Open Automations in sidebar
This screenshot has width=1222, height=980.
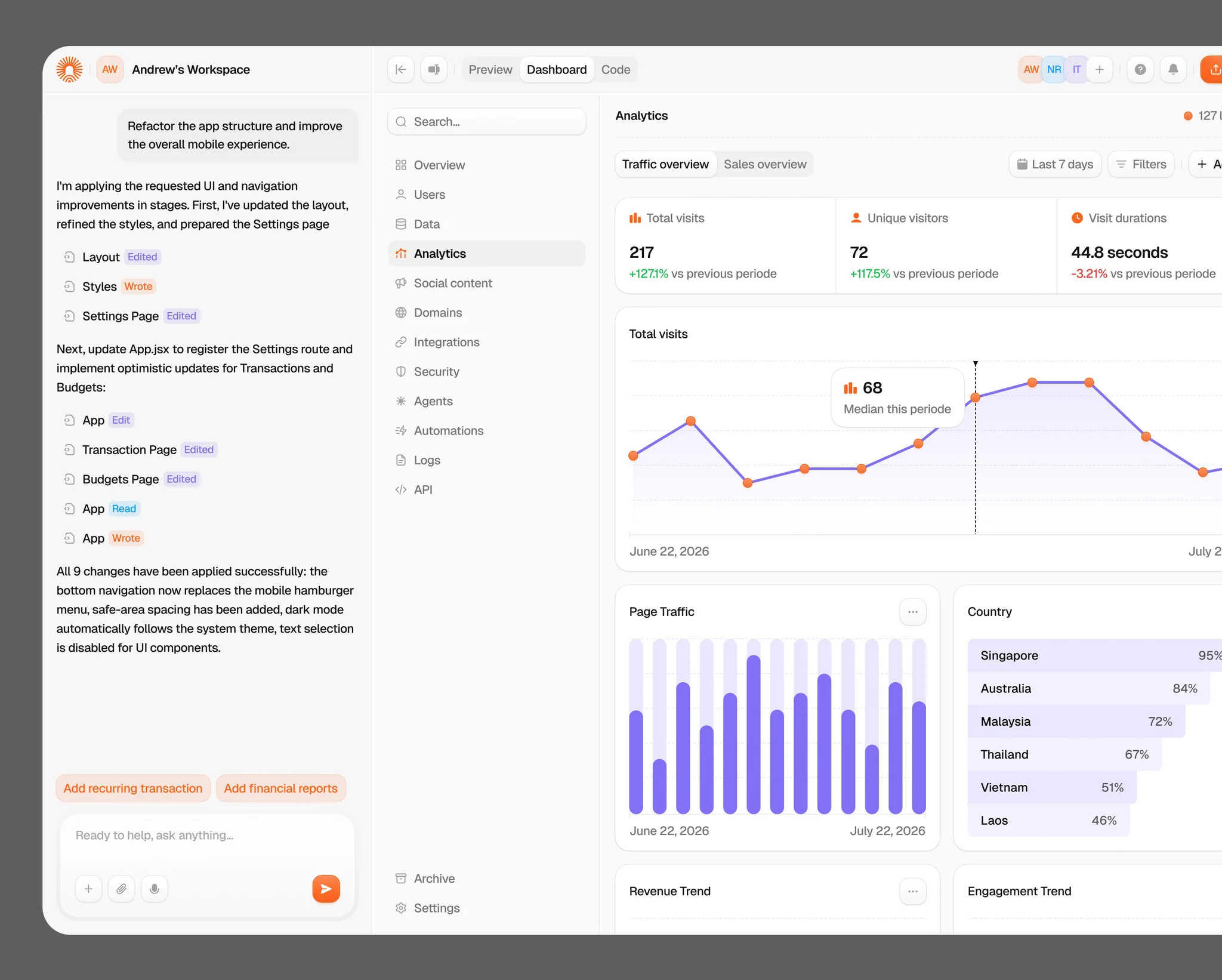[x=487, y=431]
